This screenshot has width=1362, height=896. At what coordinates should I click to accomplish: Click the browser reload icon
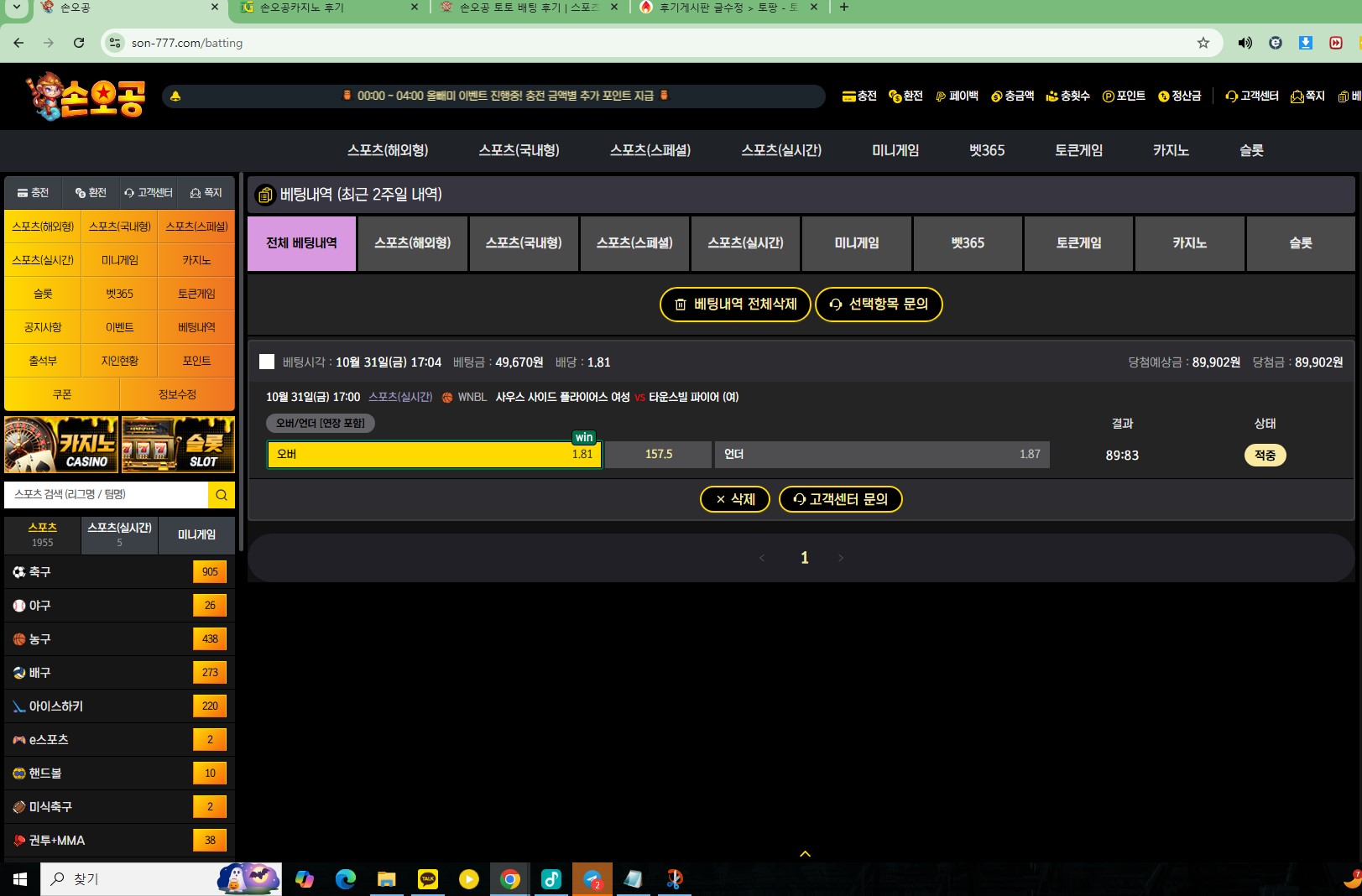(x=79, y=43)
